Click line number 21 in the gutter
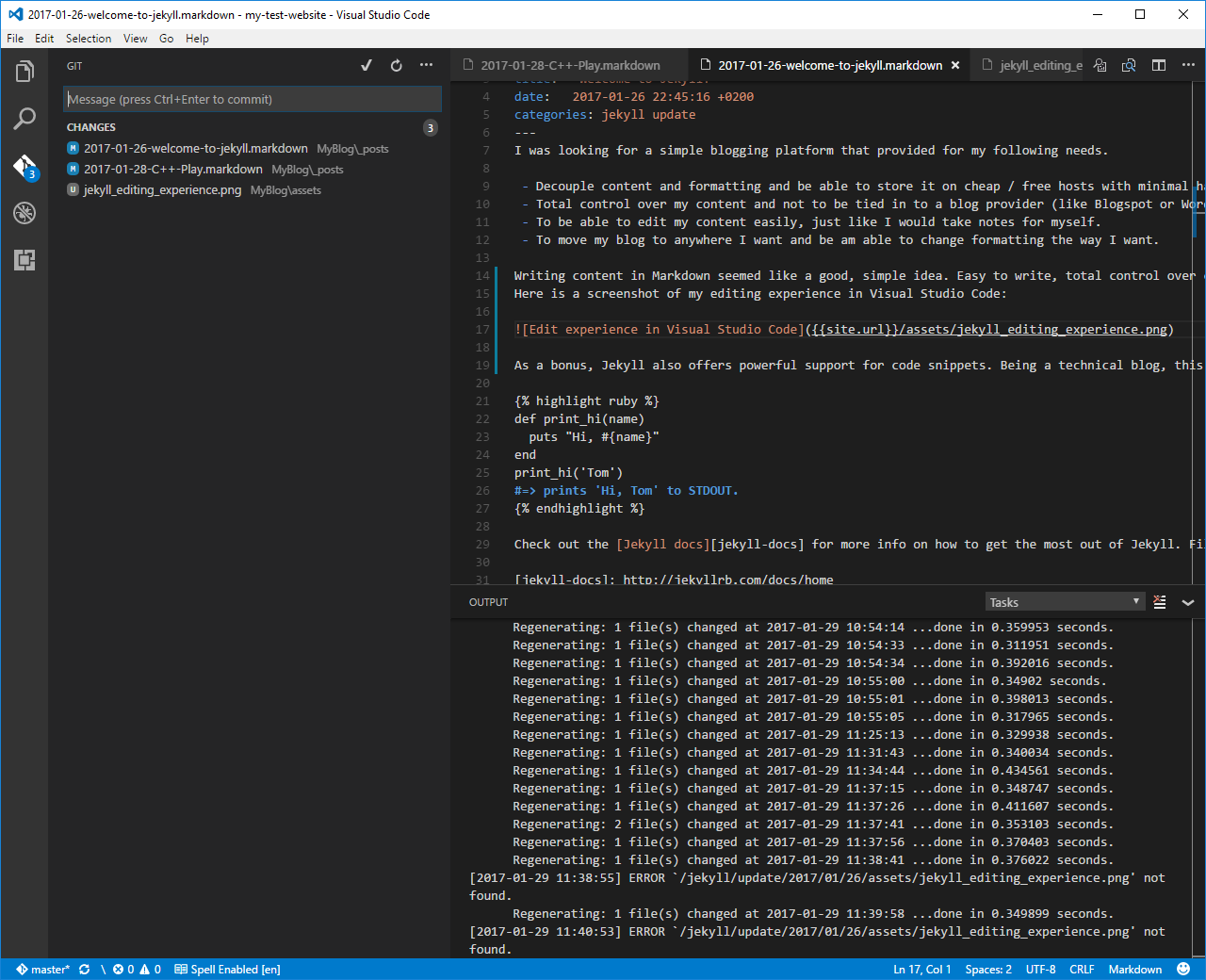Viewport: 1206px width, 980px height. click(482, 400)
